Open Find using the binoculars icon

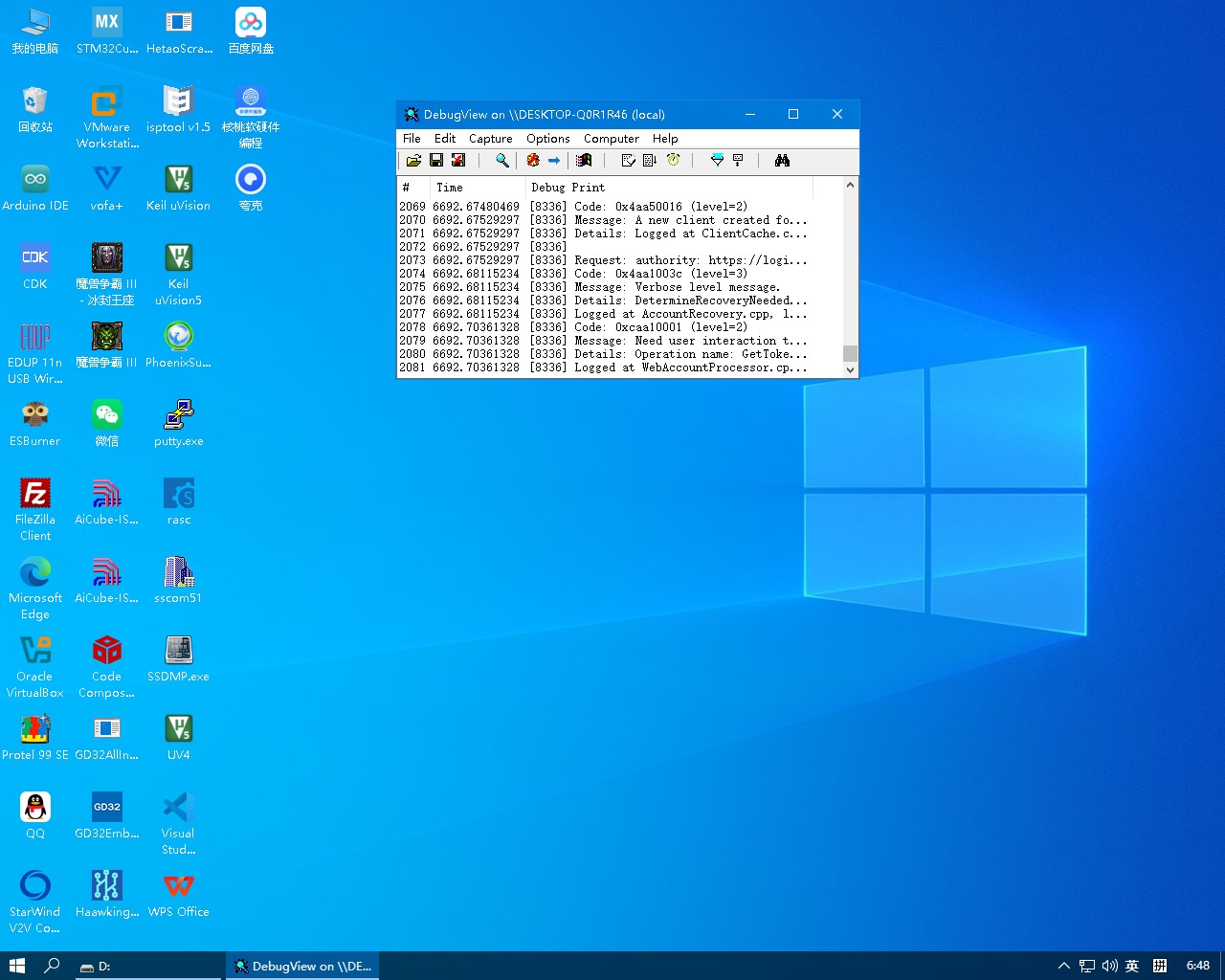coord(782,161)
